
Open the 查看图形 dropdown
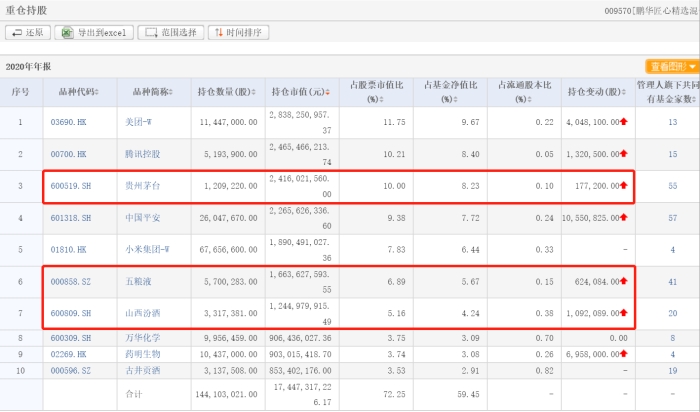pyautogui.click(x=672, y=67)
